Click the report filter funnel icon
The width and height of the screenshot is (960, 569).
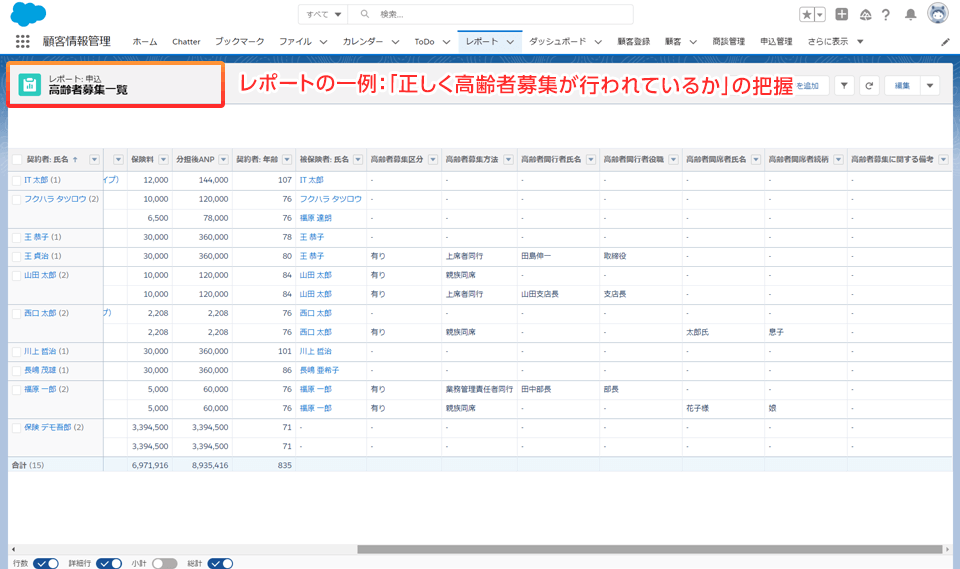844,86
